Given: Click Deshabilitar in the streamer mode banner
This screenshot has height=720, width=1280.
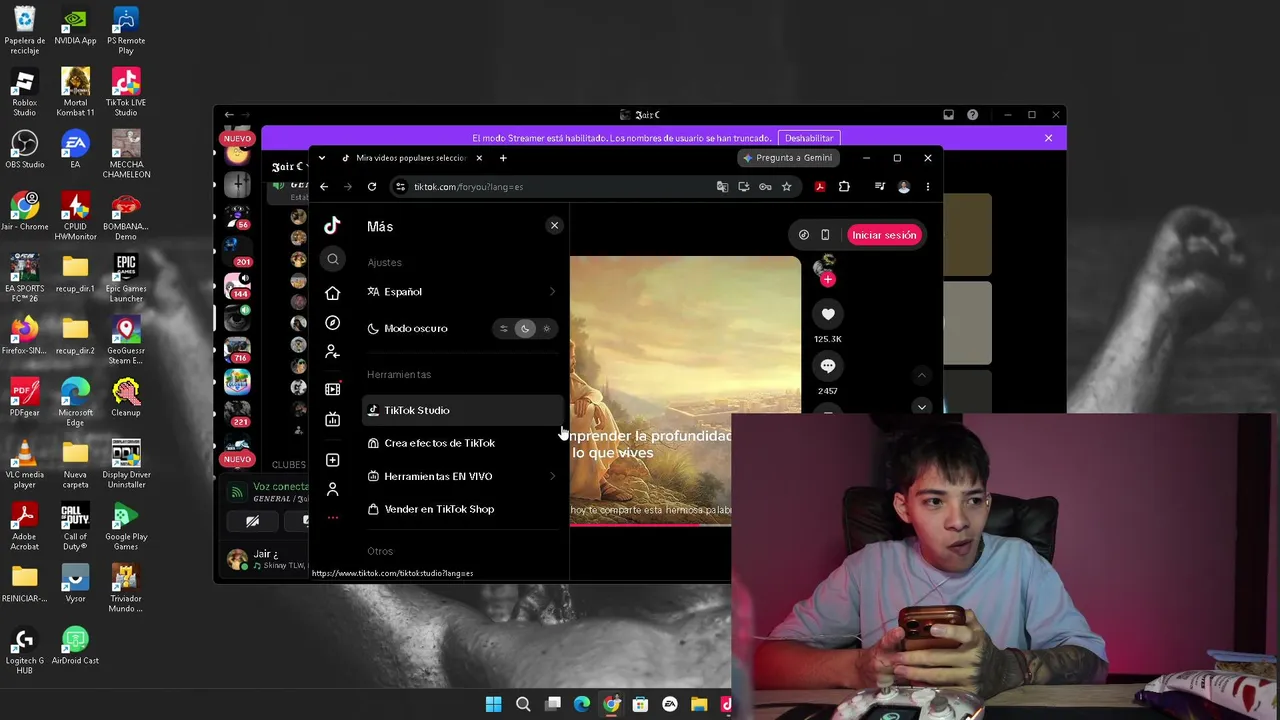Looking at the screenshot, I should click(x=809, y=138).
